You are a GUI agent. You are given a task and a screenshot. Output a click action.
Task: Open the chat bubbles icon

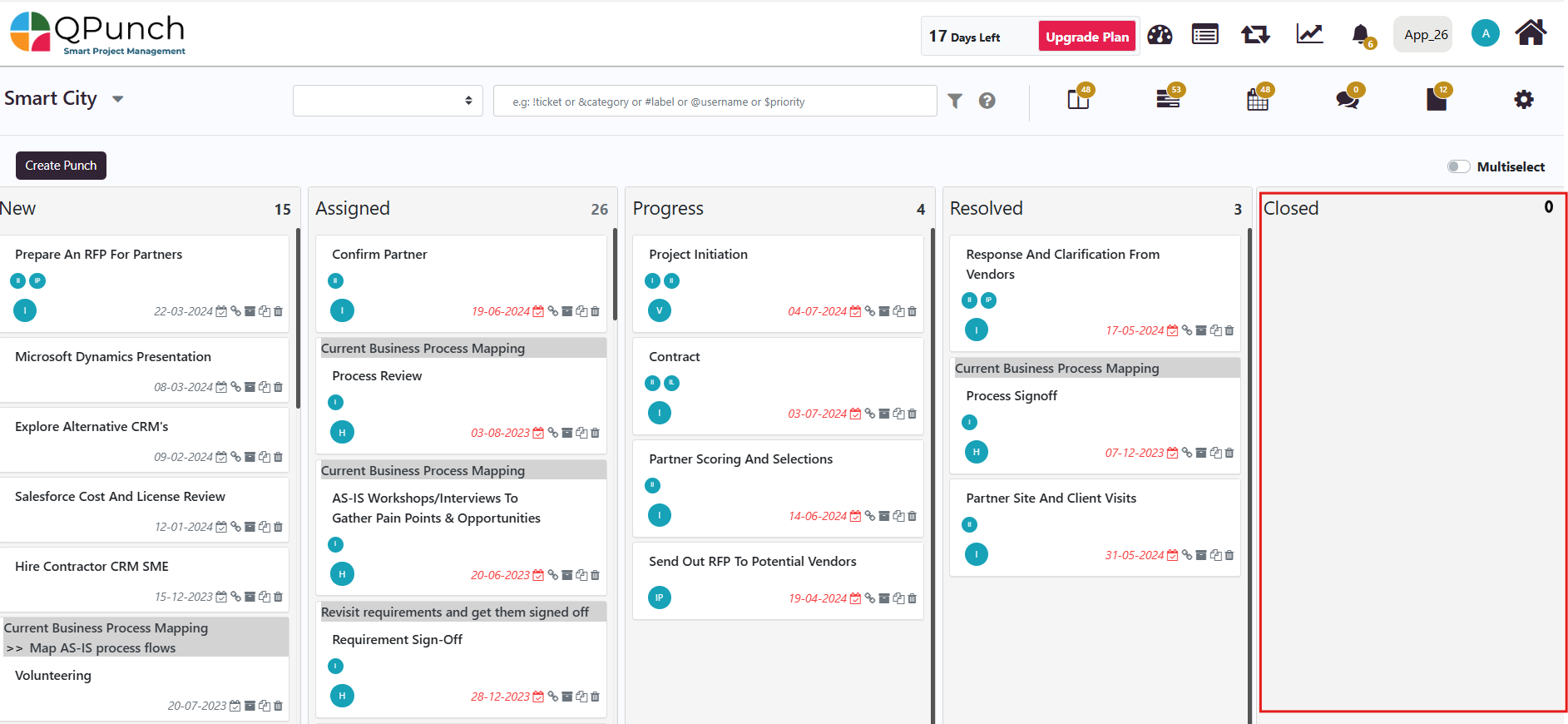(1347, 100)
